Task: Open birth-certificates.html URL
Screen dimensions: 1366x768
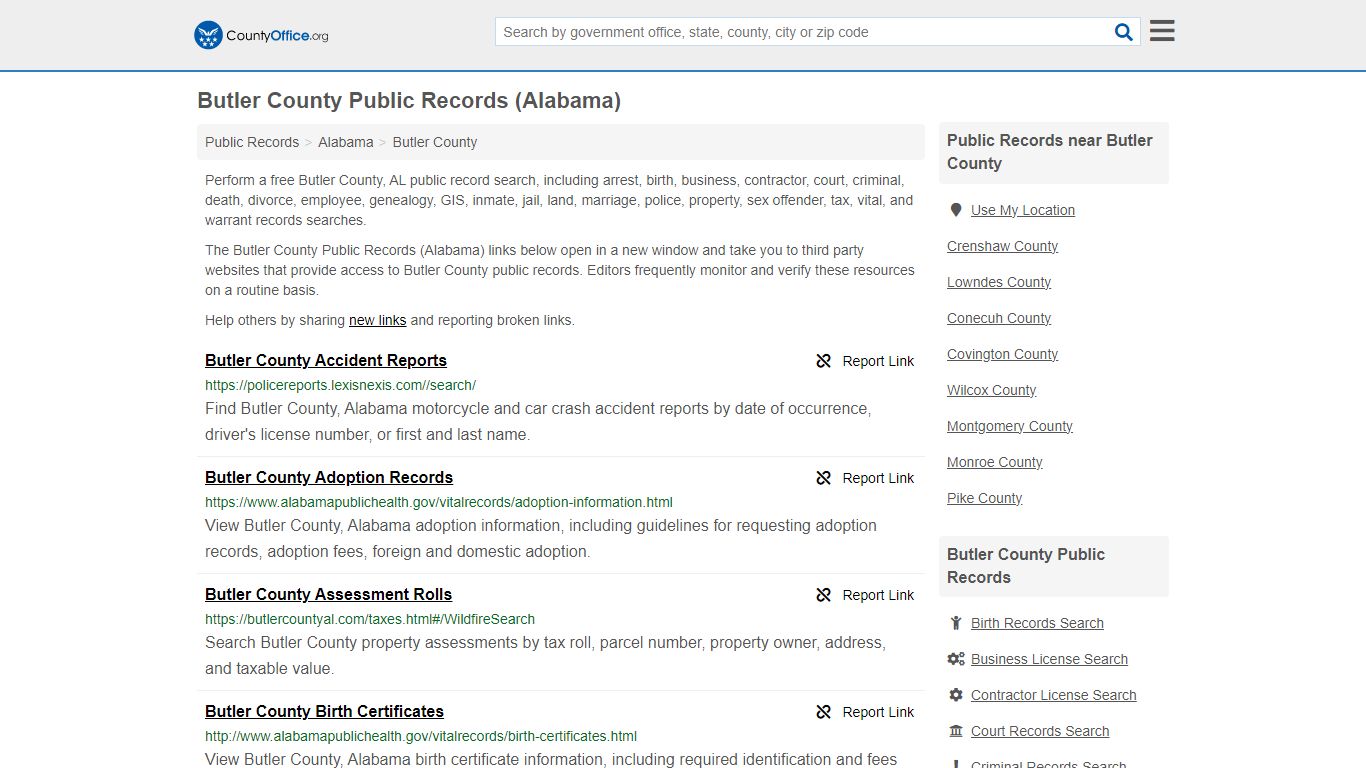Action: tap(421, 736)
